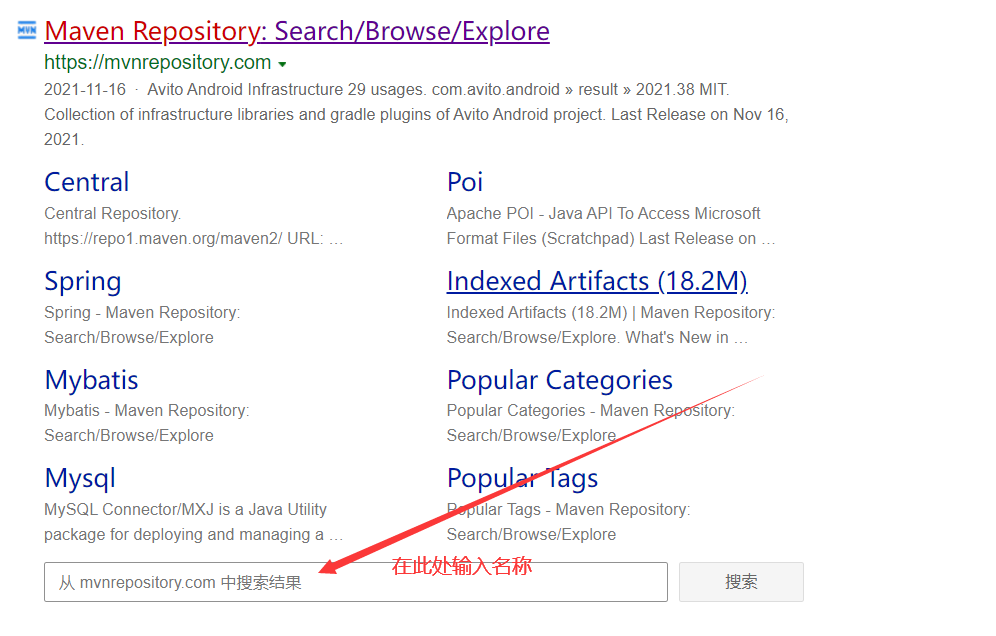Viewport: 996px width, 636px height.
Task: Open the Popular Tags sitelink
Action: coord(522,478)
